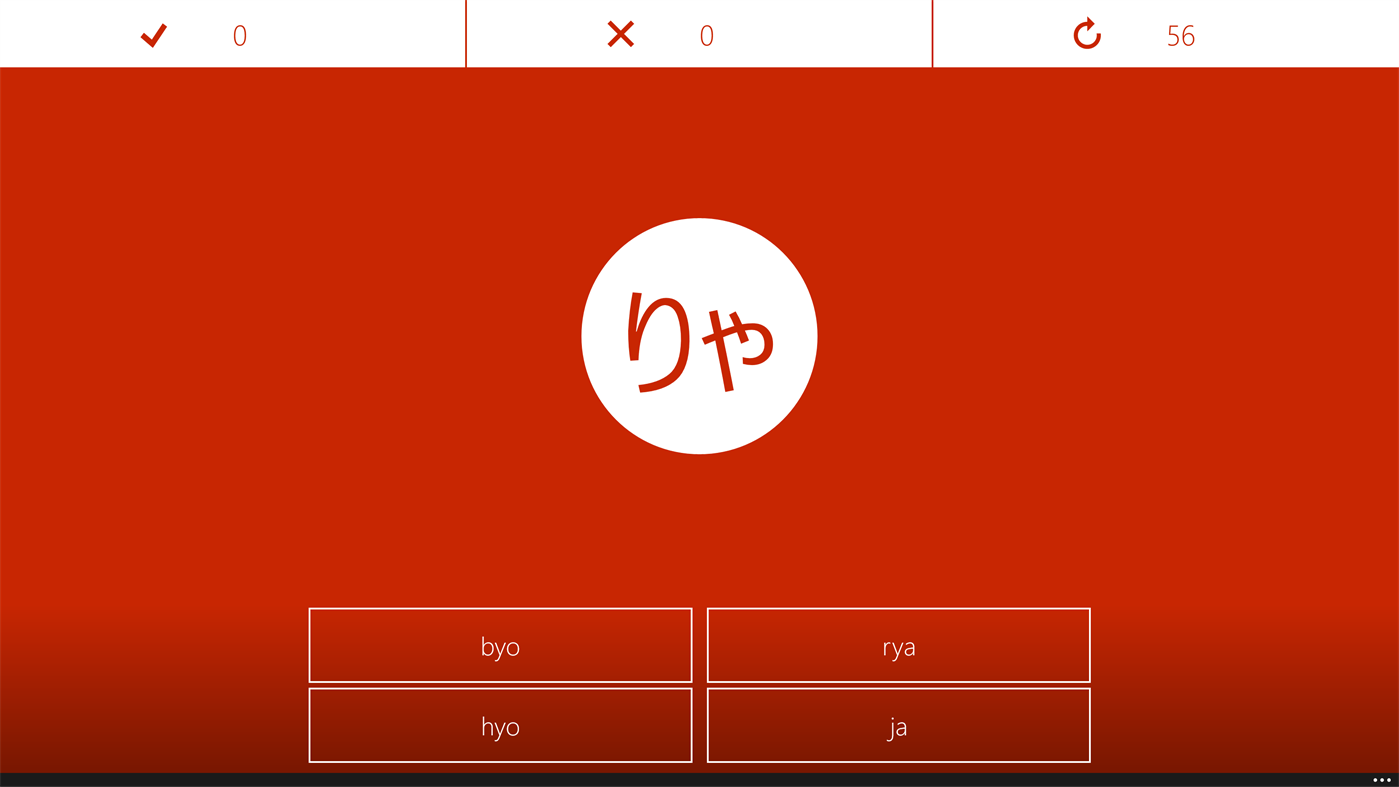Image resolution: width=1399 pixels, height=787 pixels.
Task: Select the answer rya
Action: (x=898, y=645)
